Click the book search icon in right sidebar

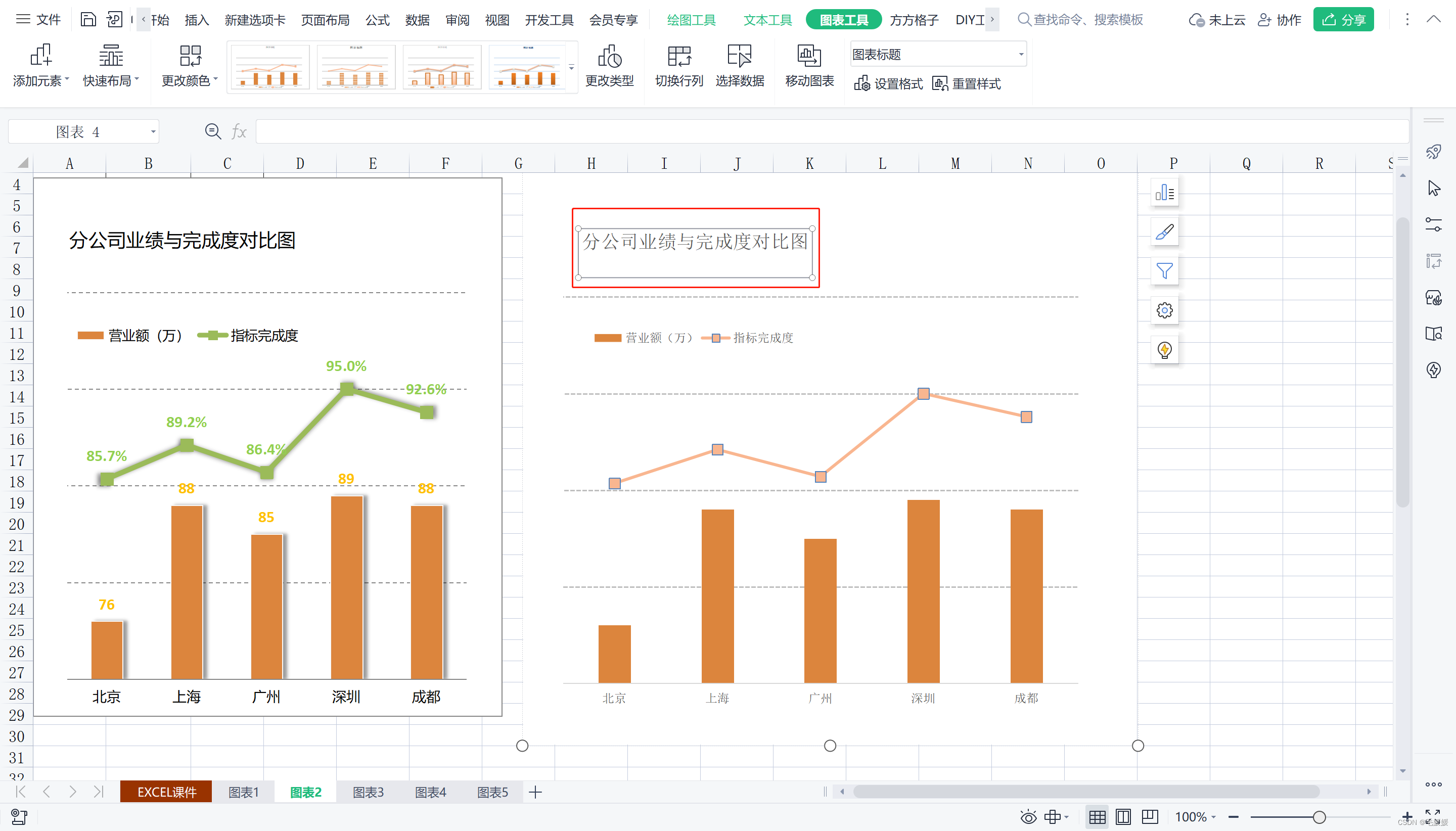(1433, 333)
